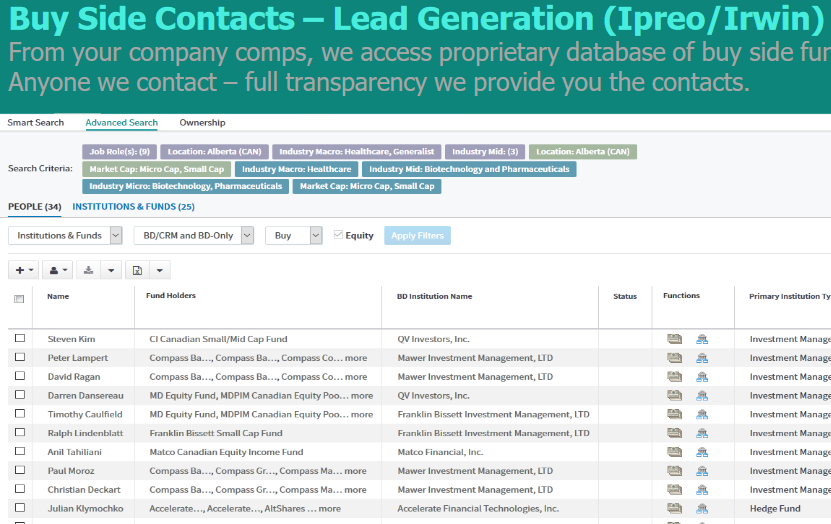This screenshot has height=524, width=831.
Task: Open the Institutions & Funds dropdown
Action: (65, 236)
